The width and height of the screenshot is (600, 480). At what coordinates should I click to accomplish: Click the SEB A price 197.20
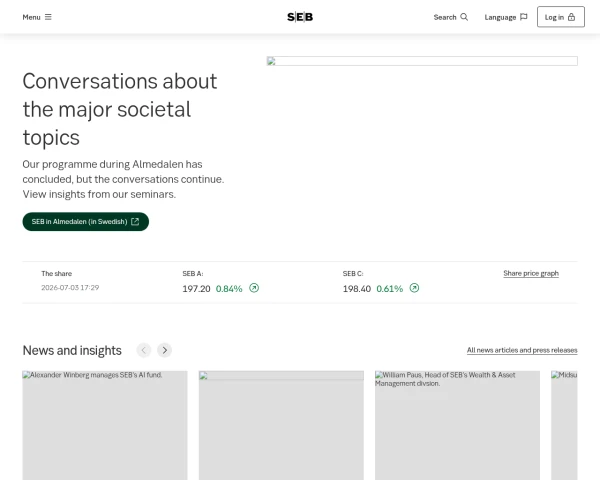point(196,289)
